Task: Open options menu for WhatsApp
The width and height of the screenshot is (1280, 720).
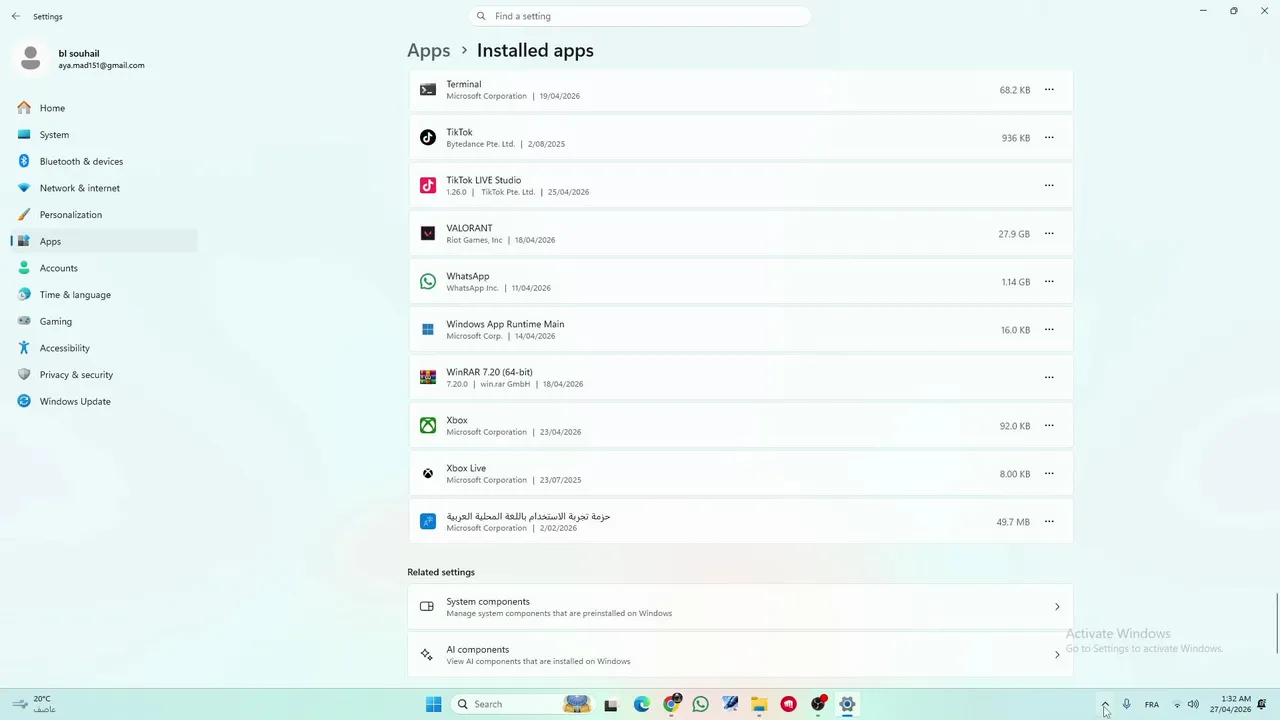Action: 1049,282
